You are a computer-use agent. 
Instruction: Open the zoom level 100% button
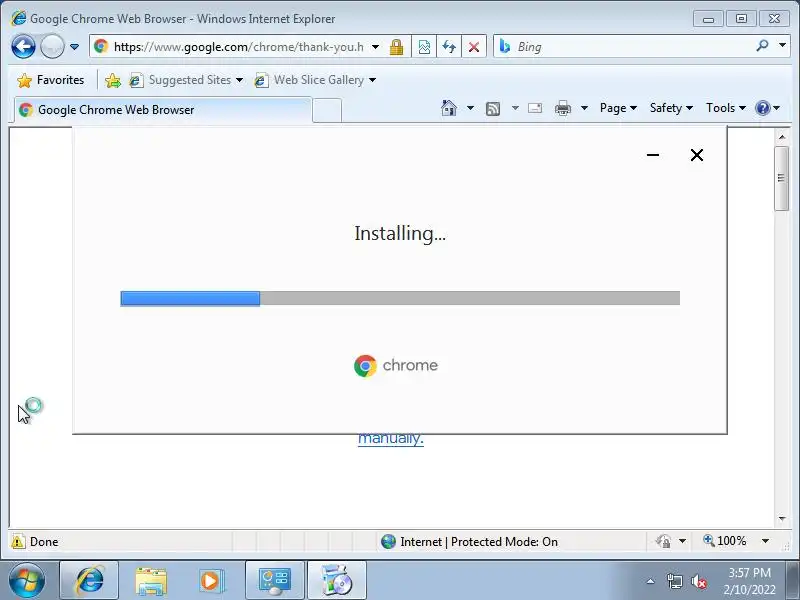point(725,541)
